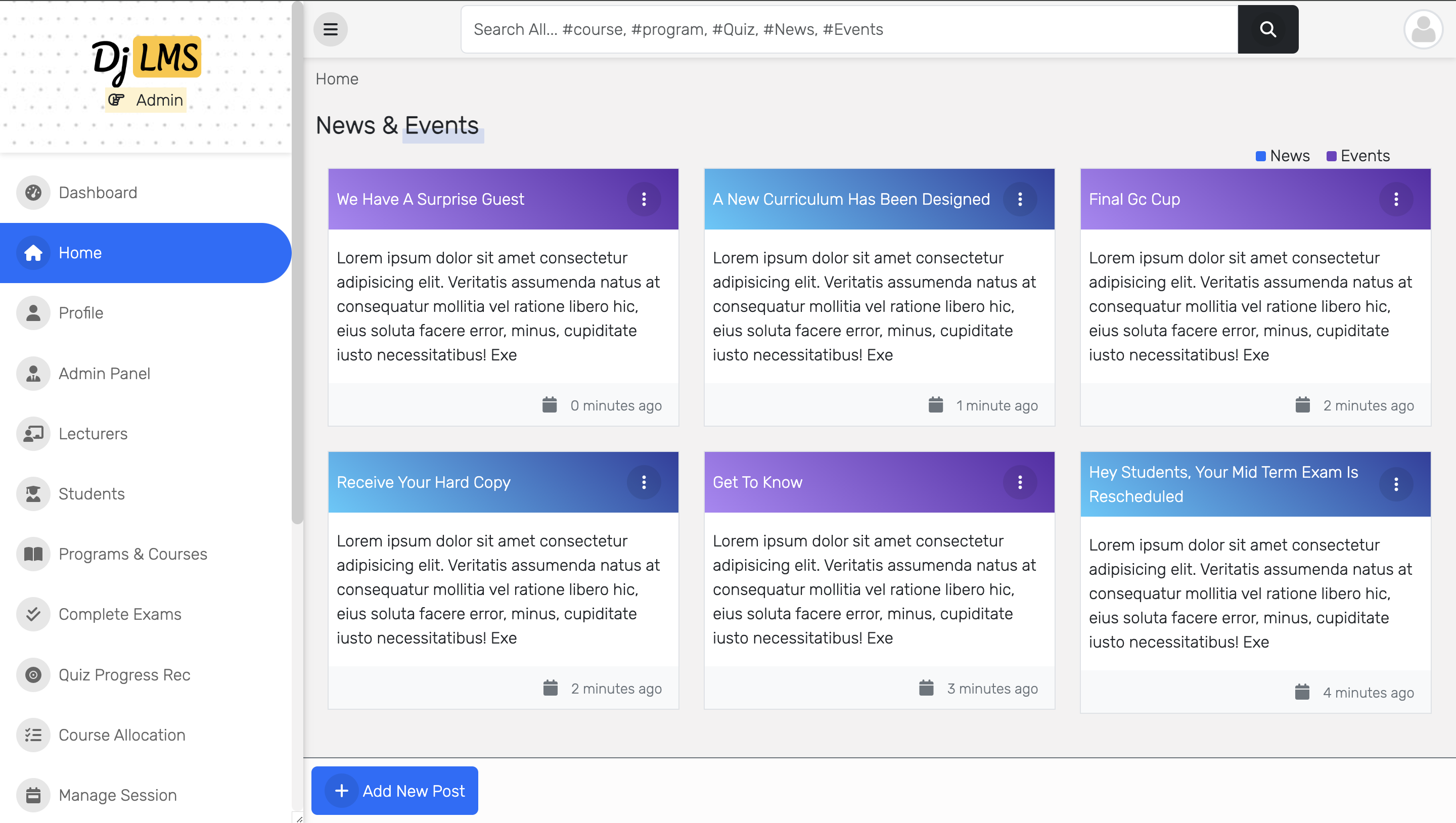Click A New Curriculum Has Been Designed title

[851, 199]
